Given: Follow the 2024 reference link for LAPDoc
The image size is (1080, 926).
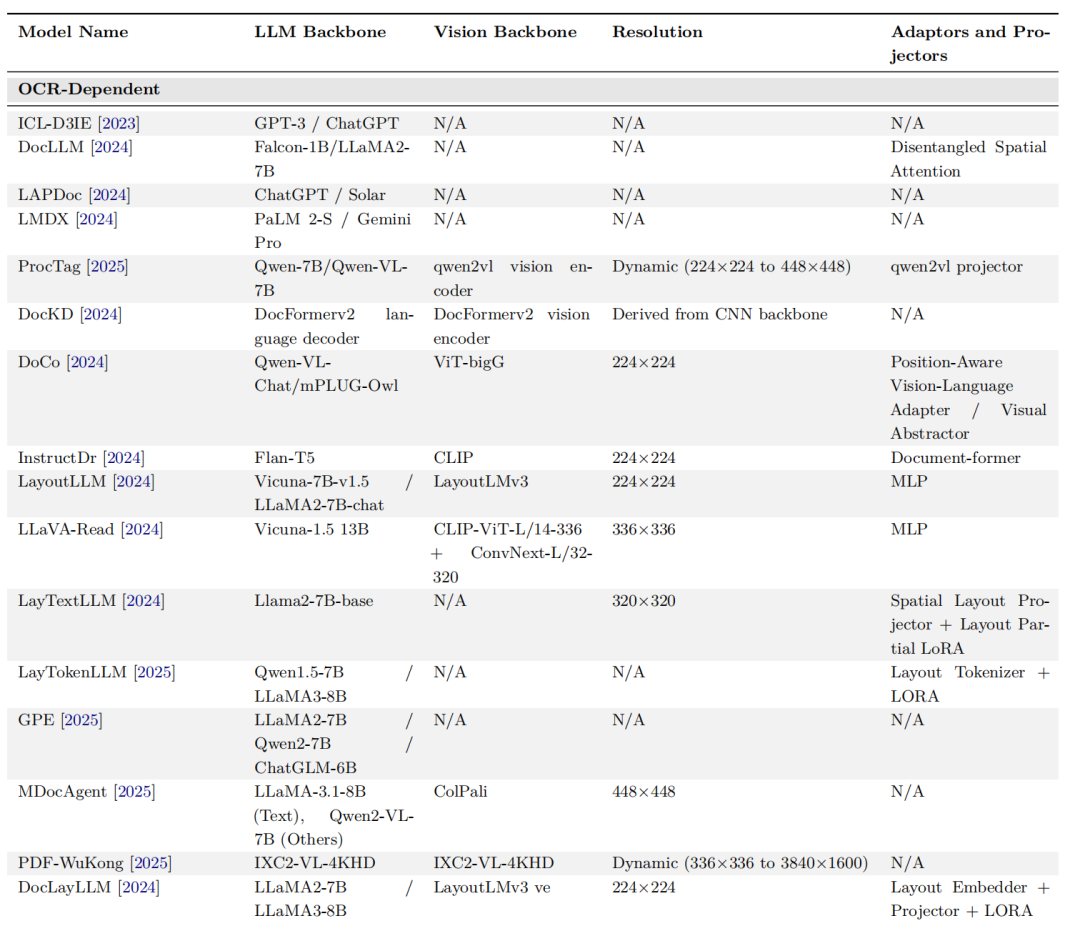Looking at the screenshot, I should [110, 195].
